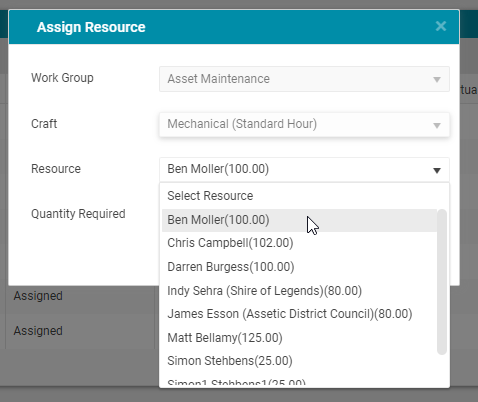
Task: Close the Assign Resource dialog
Action: pos(441,26)
